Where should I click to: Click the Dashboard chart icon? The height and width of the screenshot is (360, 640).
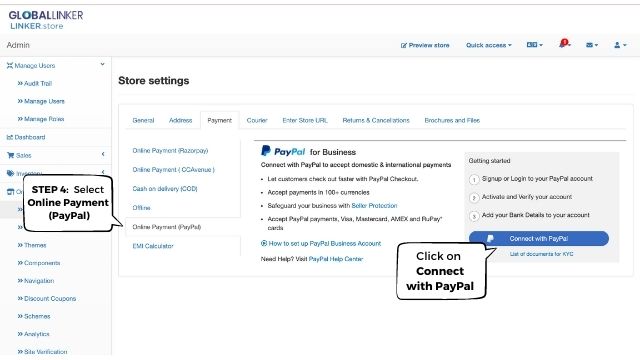point(10,137)
